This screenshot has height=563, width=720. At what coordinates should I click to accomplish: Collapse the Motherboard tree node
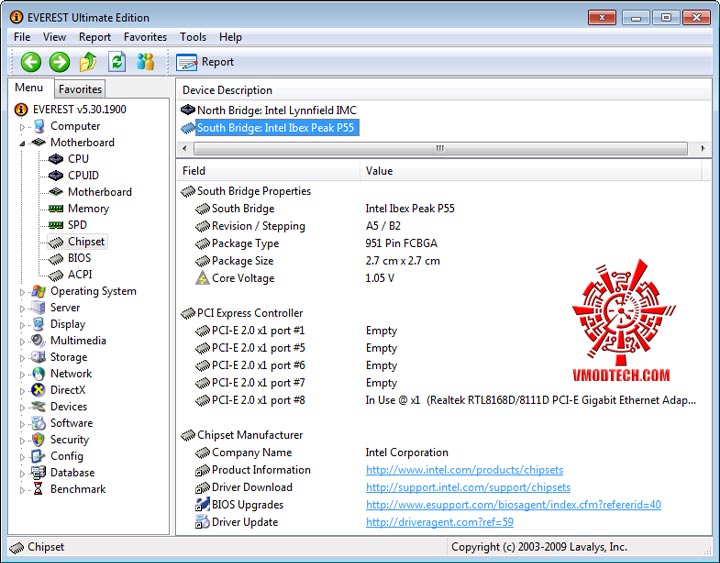click(22, 143)
